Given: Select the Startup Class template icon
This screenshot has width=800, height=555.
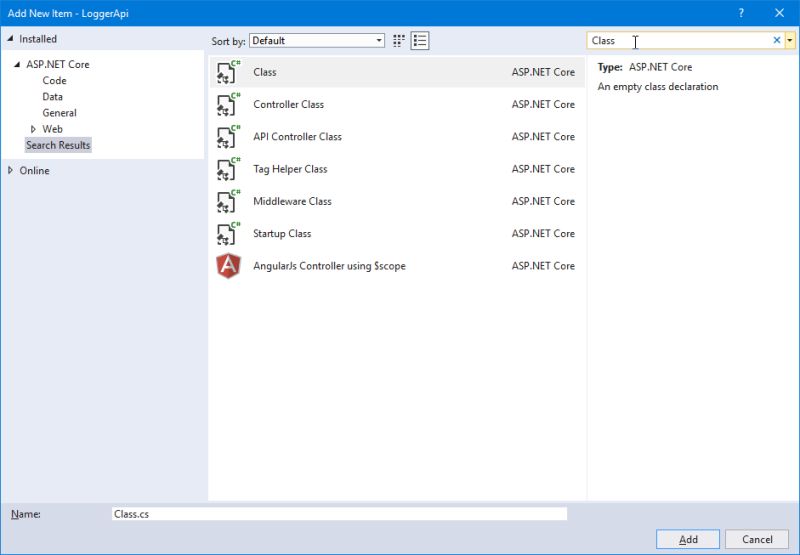Looking at the screenshot, I should coord(228,234).
